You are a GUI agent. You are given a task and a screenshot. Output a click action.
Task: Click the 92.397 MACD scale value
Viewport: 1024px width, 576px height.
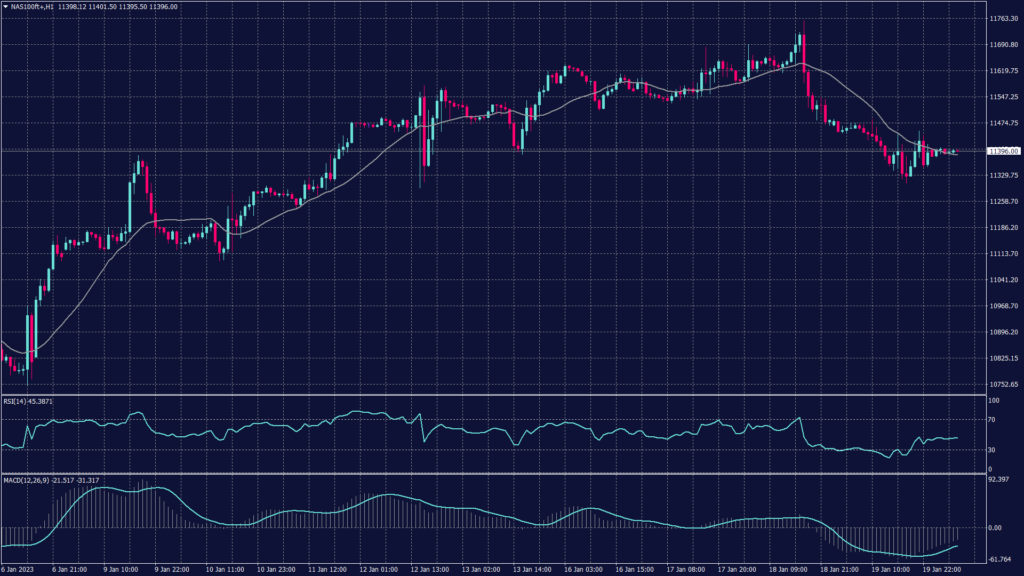1000,480
